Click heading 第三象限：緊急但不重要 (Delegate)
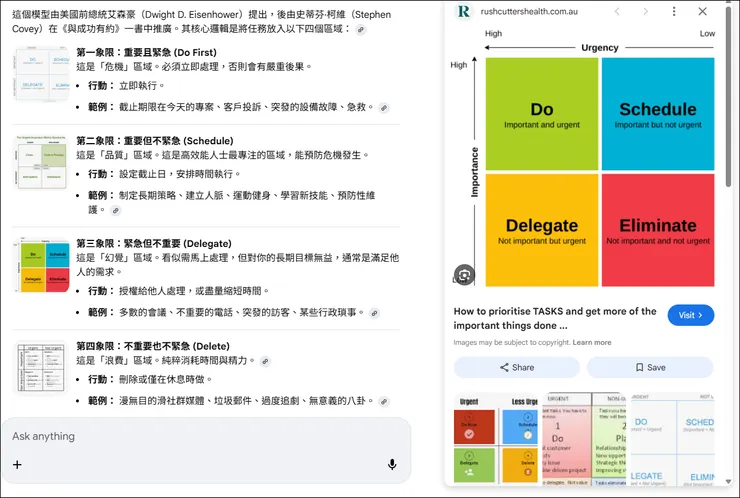The image size is (740, 498). (x=154, y=244)
